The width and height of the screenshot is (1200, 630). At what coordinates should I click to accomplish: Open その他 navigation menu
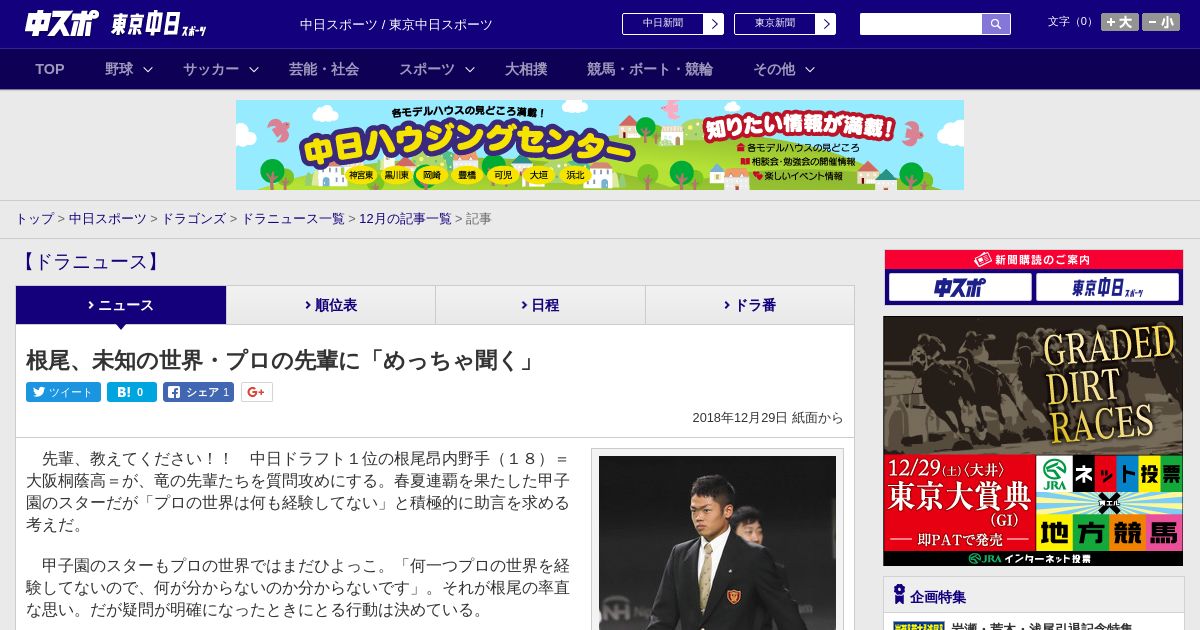pos(774,69)
